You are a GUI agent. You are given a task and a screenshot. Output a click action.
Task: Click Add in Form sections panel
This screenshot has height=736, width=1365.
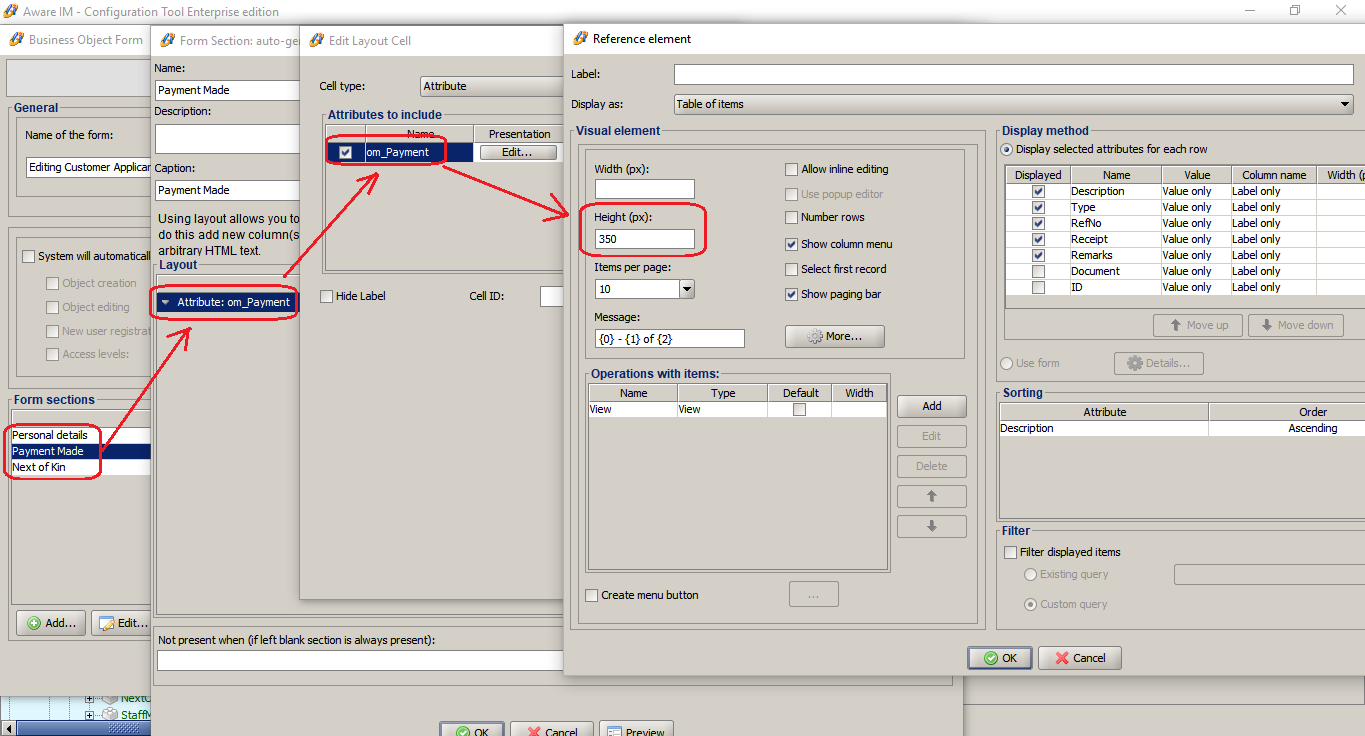pos(51,623)
